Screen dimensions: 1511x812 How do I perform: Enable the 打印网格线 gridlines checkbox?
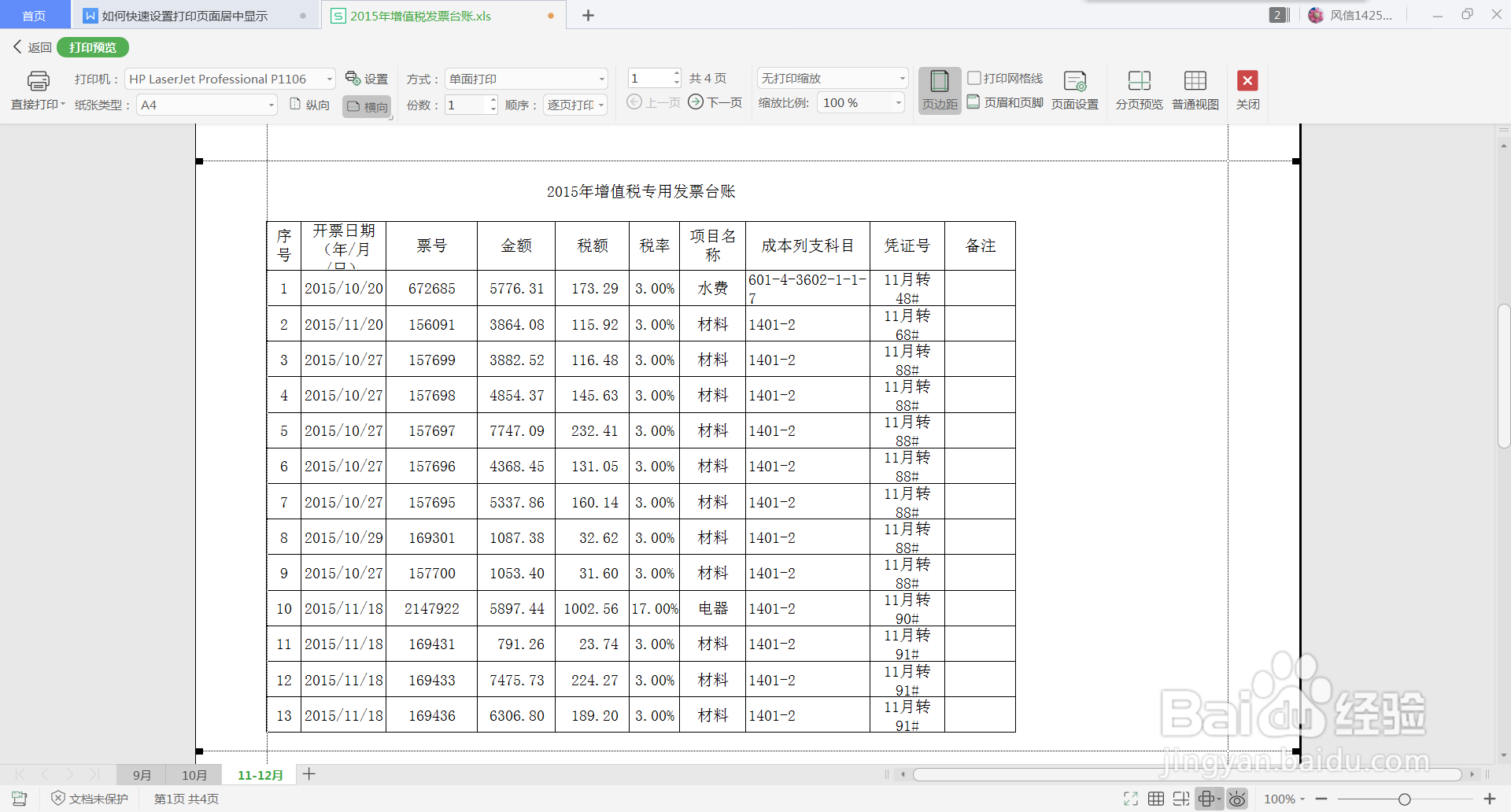(973, 78)
